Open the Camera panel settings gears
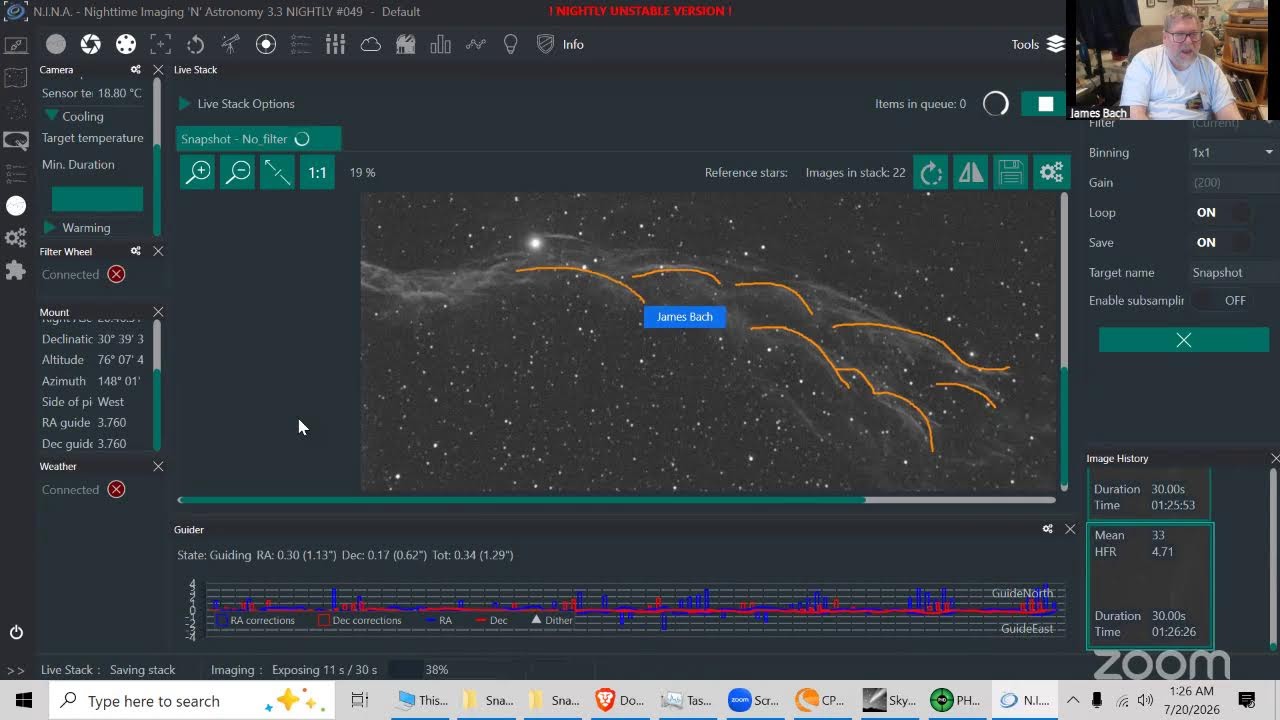 [x=135, y=70]
